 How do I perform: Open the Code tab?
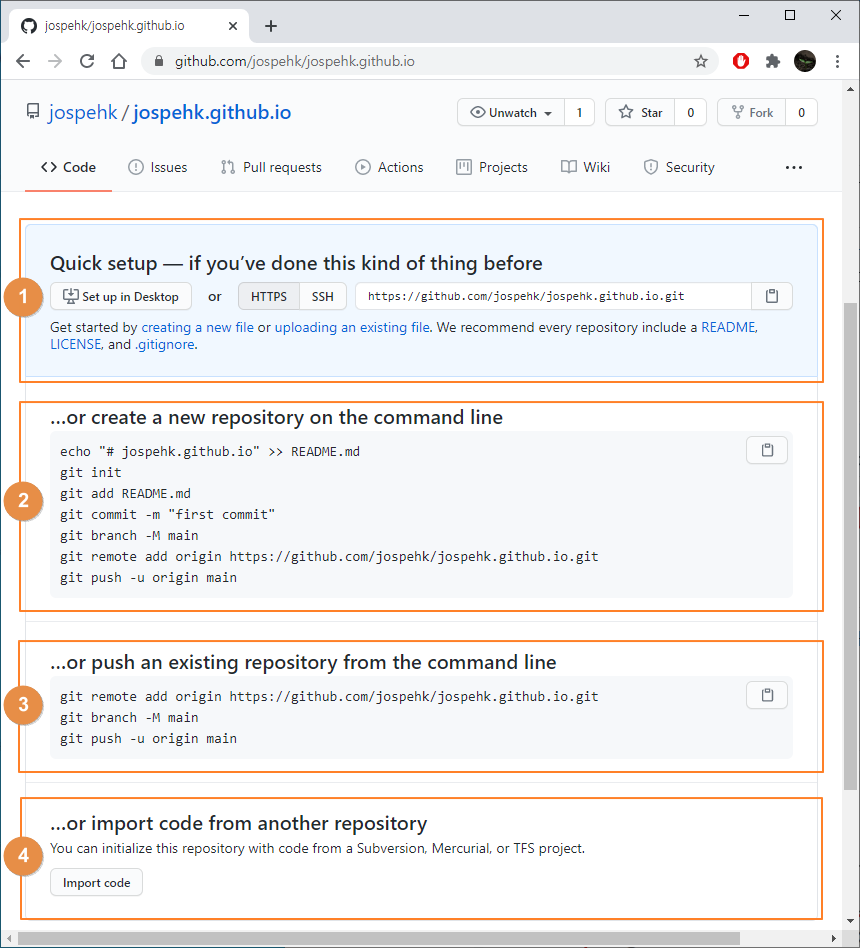click(68, 167)
